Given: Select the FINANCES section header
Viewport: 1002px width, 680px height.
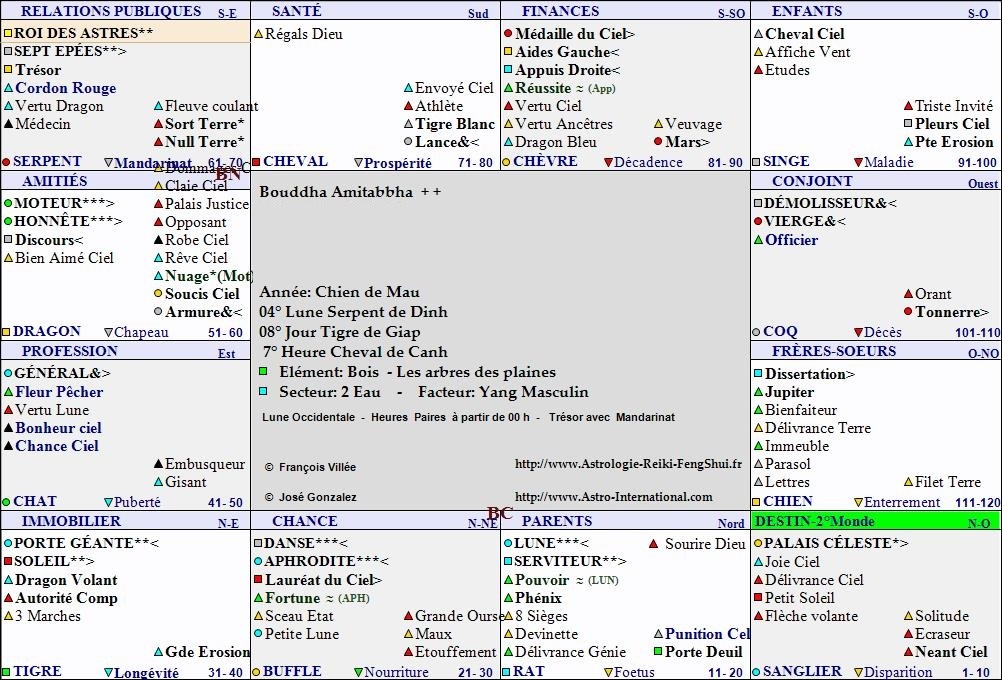Looking at the screenshot, I should point(560,11).
